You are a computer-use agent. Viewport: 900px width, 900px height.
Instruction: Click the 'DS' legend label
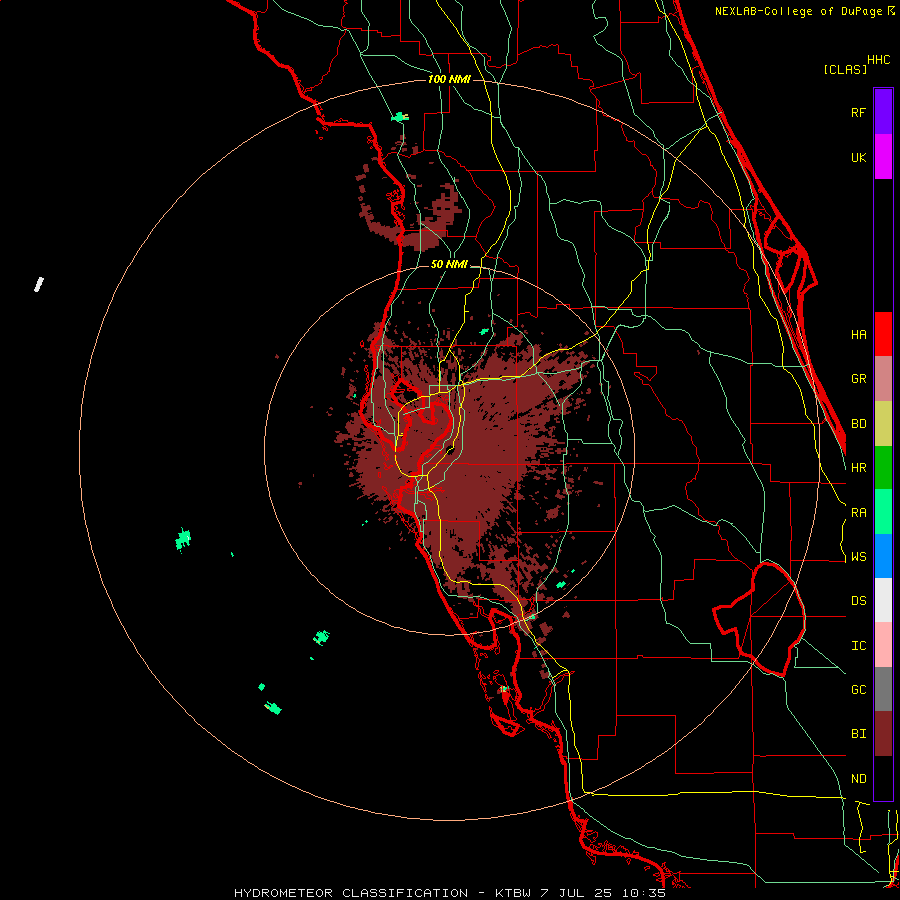(858, 601)
